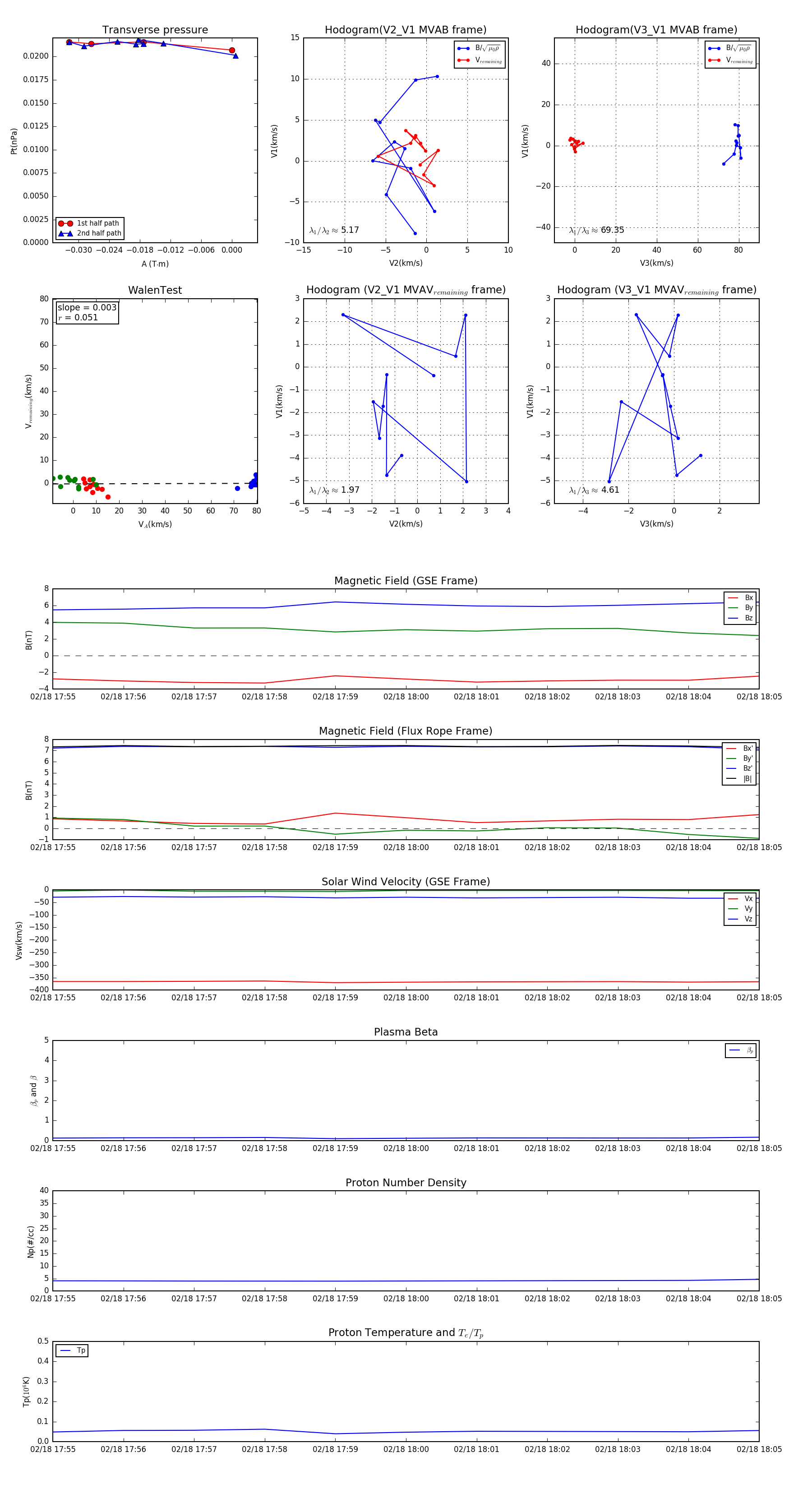The image size is (812, 1489).
Task: Click the 'Solar Wind Velocity (GSE Frame)' title
Action: (x=406, y=882)
